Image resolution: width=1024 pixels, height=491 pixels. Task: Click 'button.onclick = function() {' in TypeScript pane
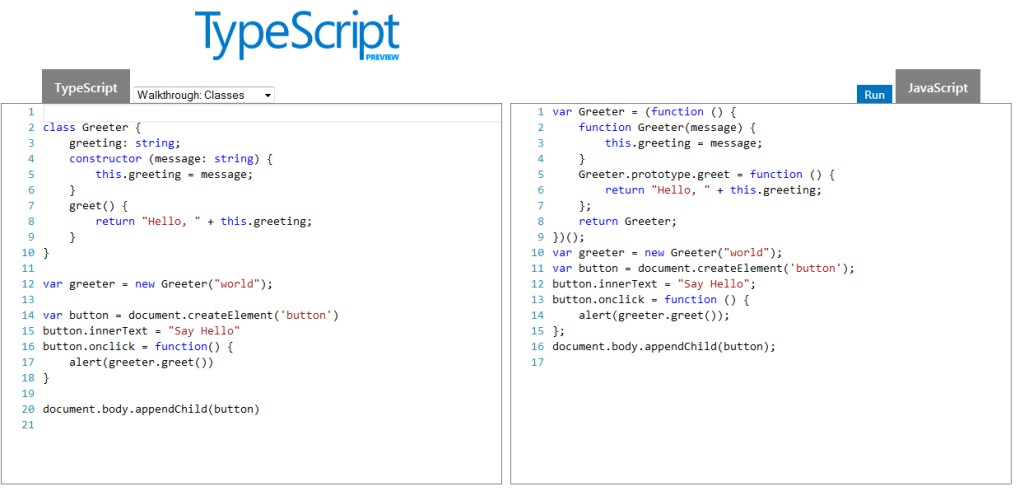[138, 347]
